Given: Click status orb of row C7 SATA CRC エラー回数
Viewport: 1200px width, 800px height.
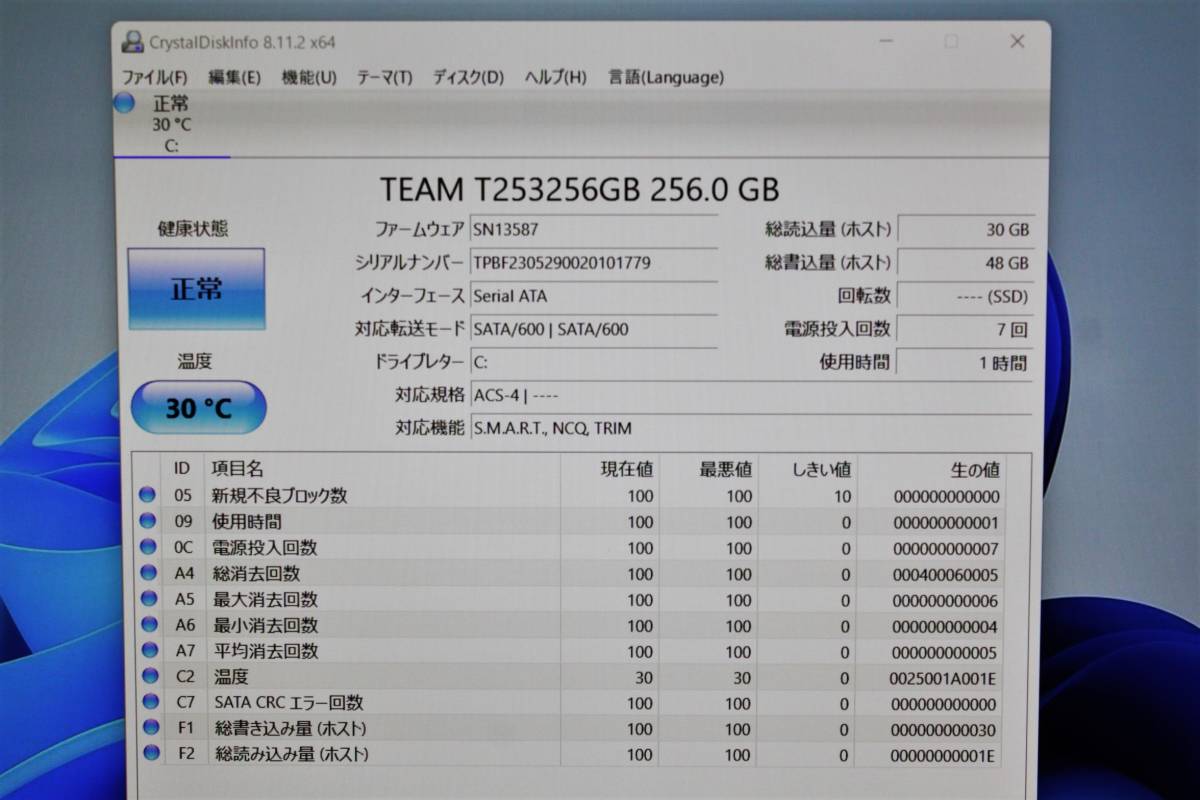Looking at the screenshot, I should (x=150, y=702).
